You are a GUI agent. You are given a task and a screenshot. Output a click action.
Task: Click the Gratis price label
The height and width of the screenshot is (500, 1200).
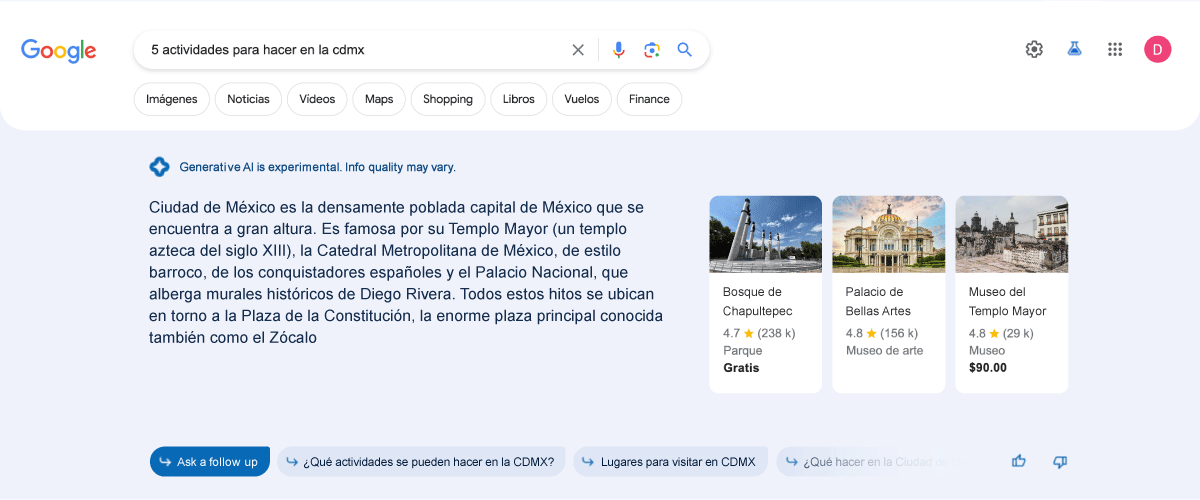(741, 368)
